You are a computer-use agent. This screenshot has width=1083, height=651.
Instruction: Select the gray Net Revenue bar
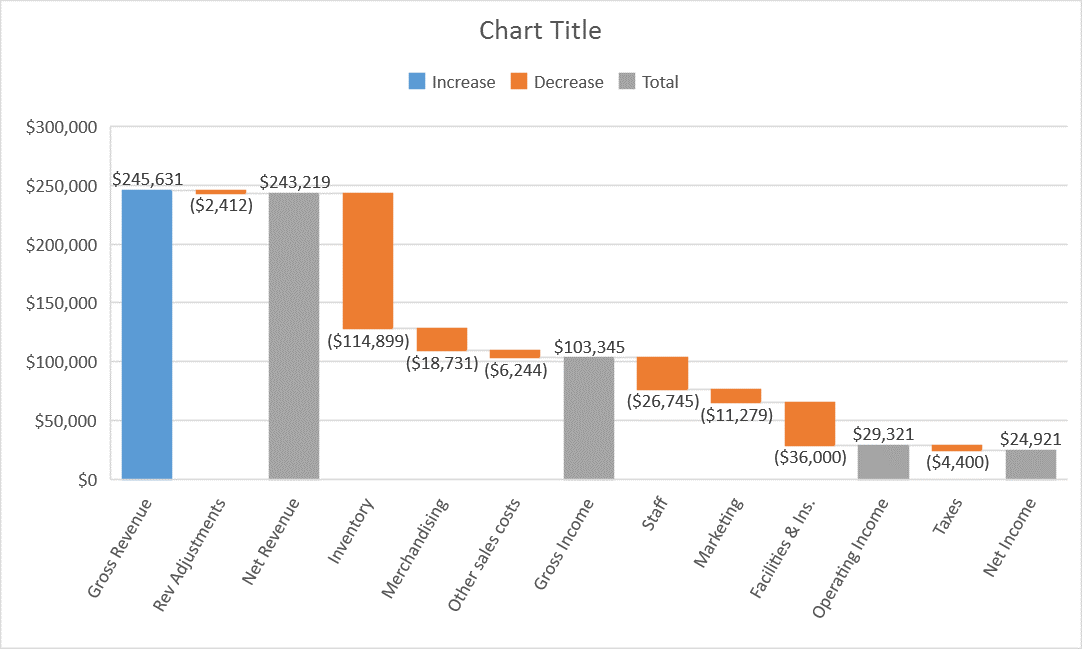[294, 336]
